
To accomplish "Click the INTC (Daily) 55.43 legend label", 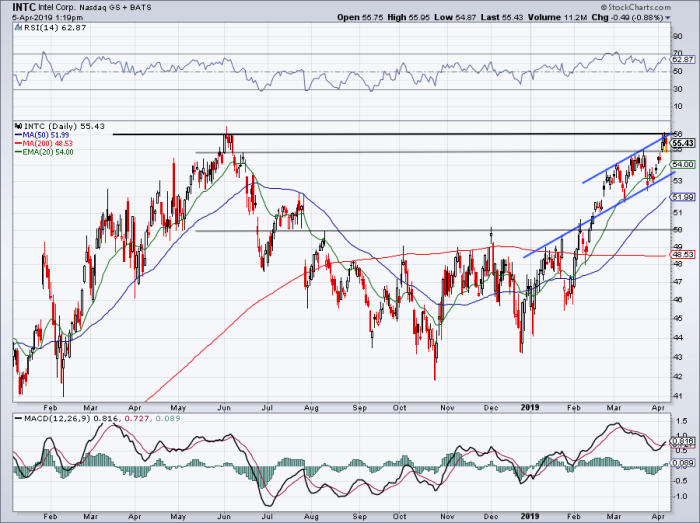I will coord(64,126).
